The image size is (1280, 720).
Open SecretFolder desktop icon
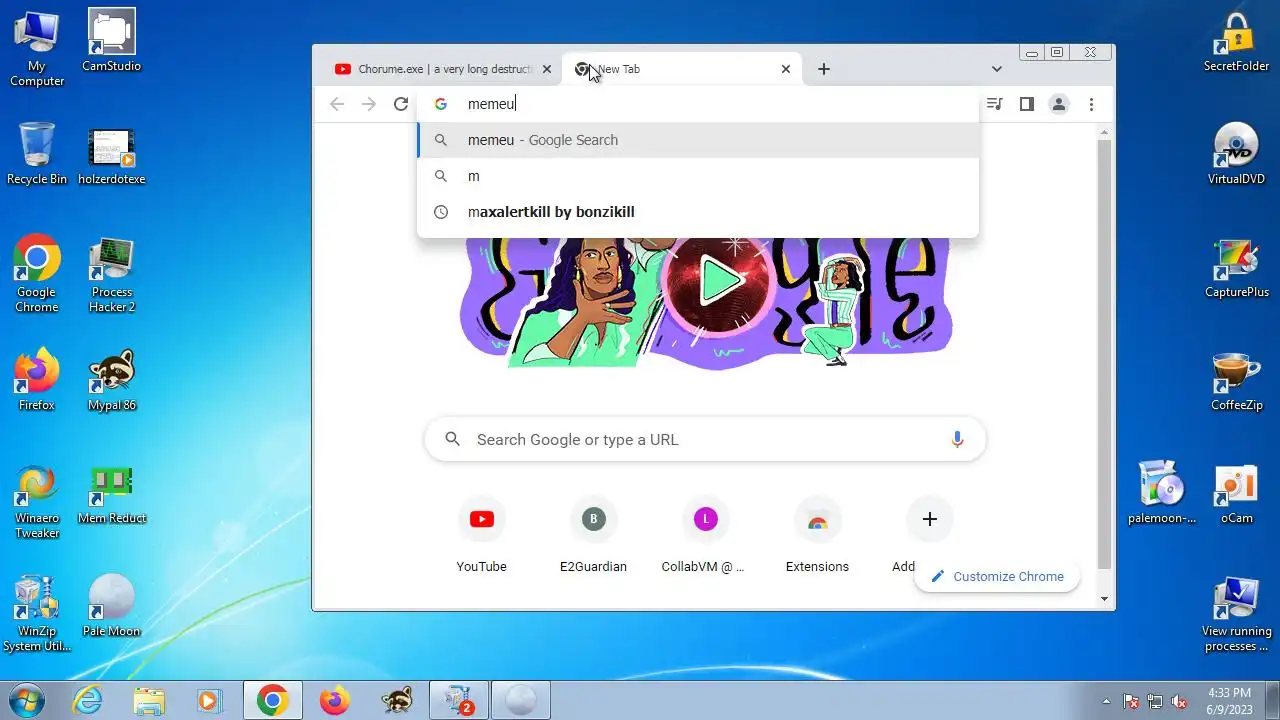pos(1237,42)
